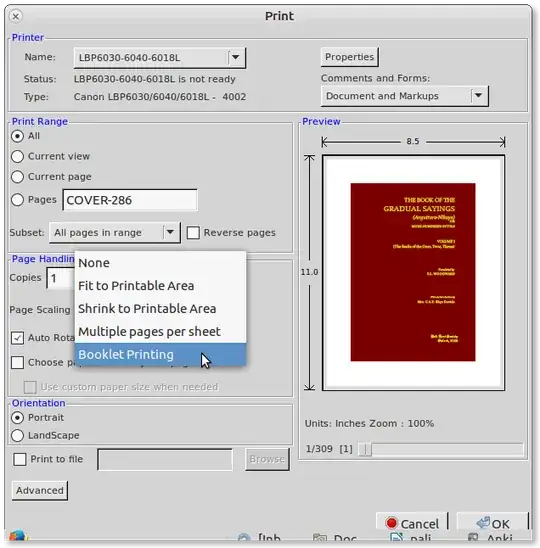This screenshot has width=540, height=548.
Task: Select the All print range radio
Action: (17, 136)
